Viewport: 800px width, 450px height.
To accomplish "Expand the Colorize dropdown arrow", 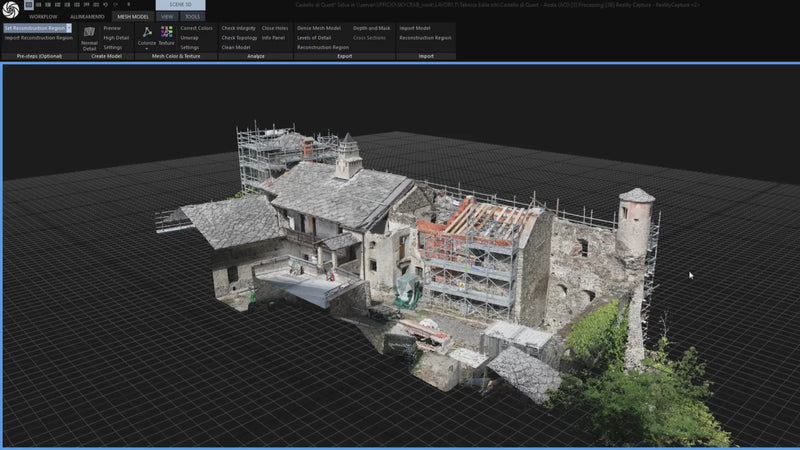I will (146, 49).
